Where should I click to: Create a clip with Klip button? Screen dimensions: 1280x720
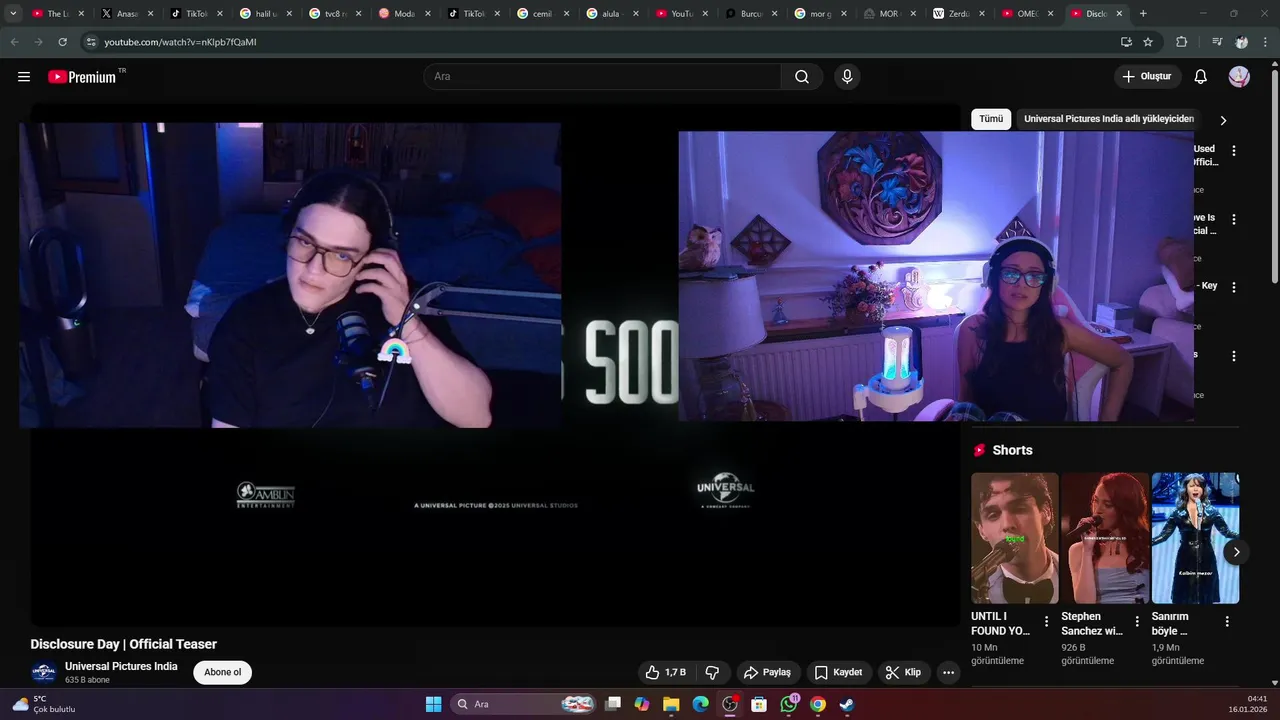pos(903,672)
